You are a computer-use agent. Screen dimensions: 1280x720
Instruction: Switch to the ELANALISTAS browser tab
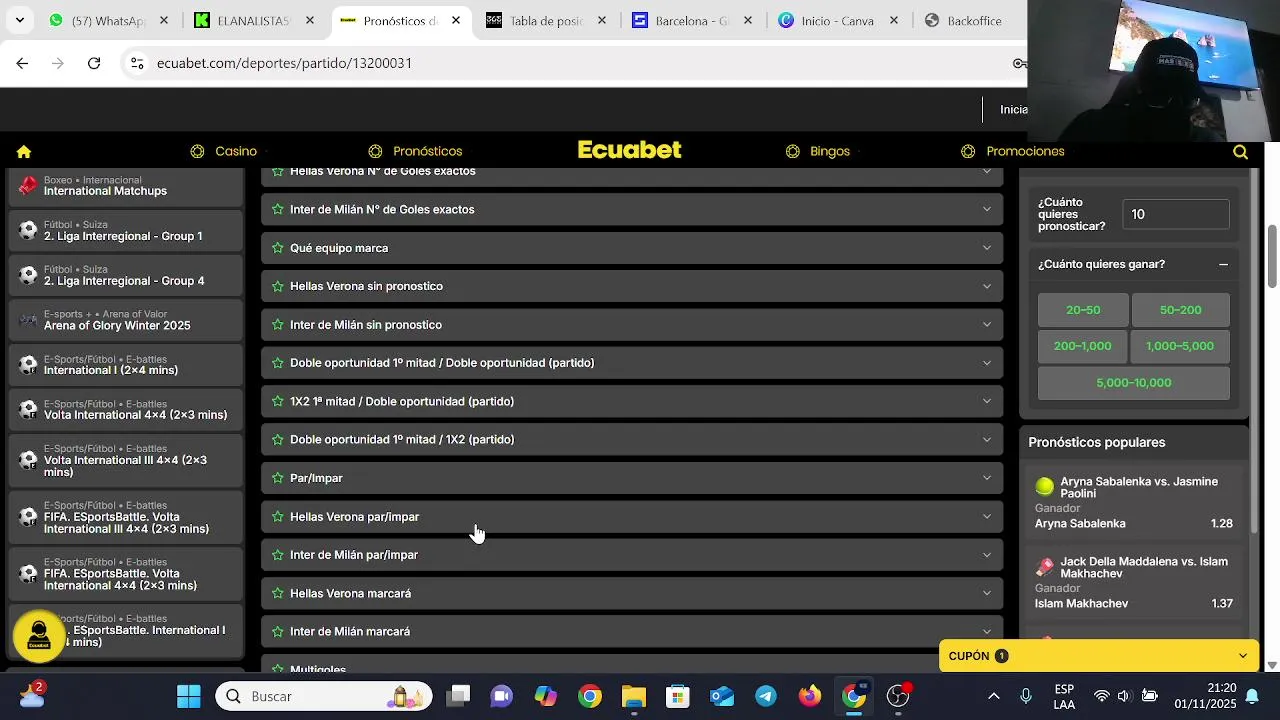[x=254, y=20]
